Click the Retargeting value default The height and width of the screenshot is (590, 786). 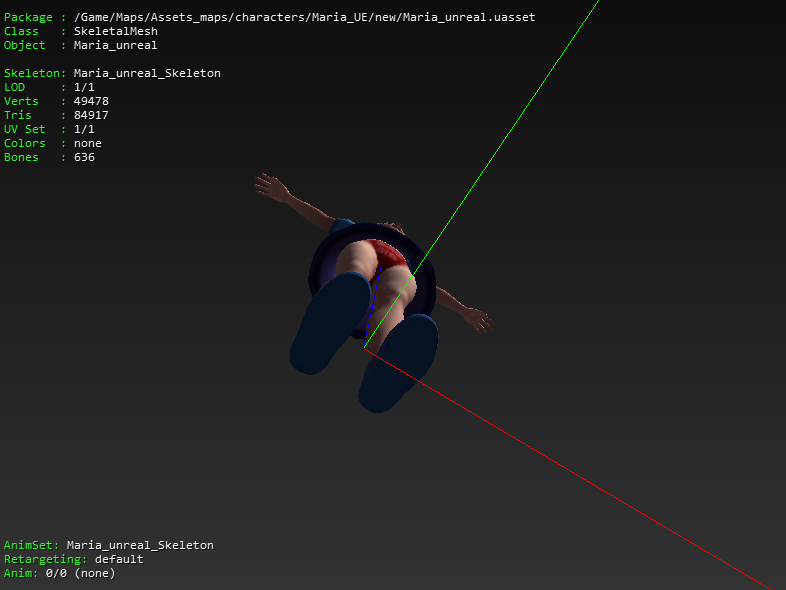coord(119,559)
